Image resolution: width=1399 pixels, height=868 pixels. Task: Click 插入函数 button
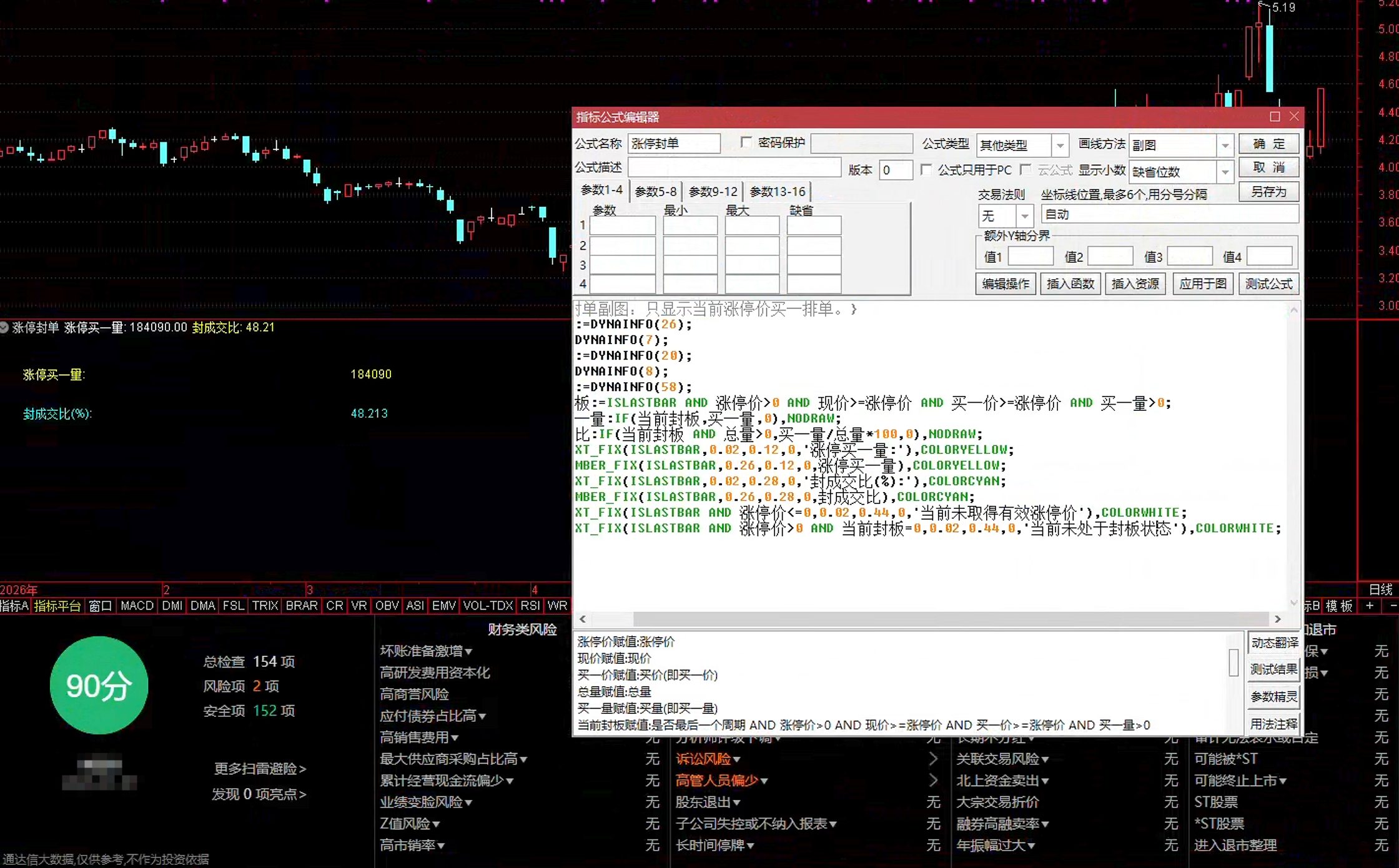pyautogui.click(x=1070, y=284)
